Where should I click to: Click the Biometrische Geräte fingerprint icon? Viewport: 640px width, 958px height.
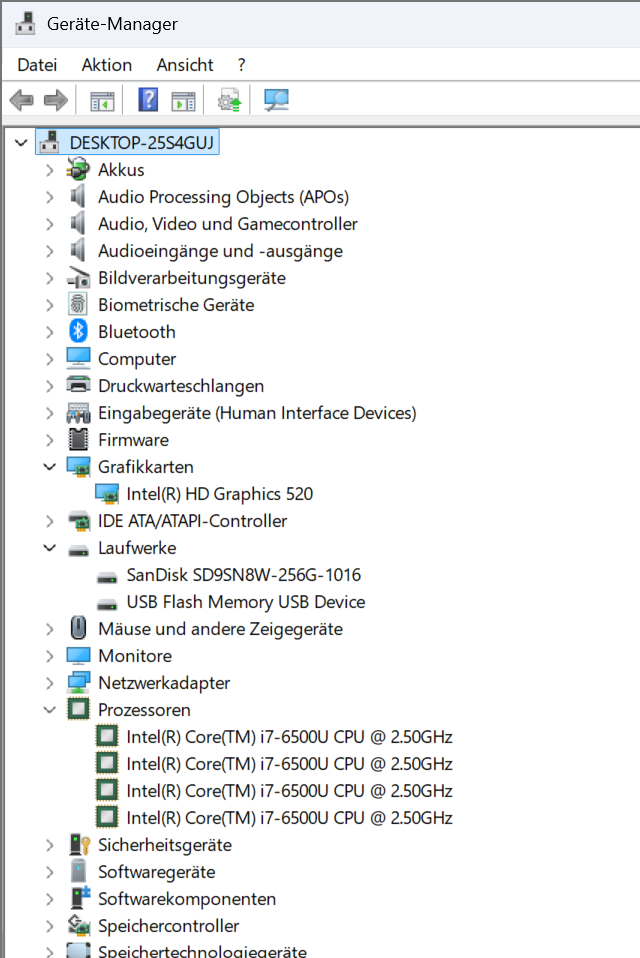[78, 304]
